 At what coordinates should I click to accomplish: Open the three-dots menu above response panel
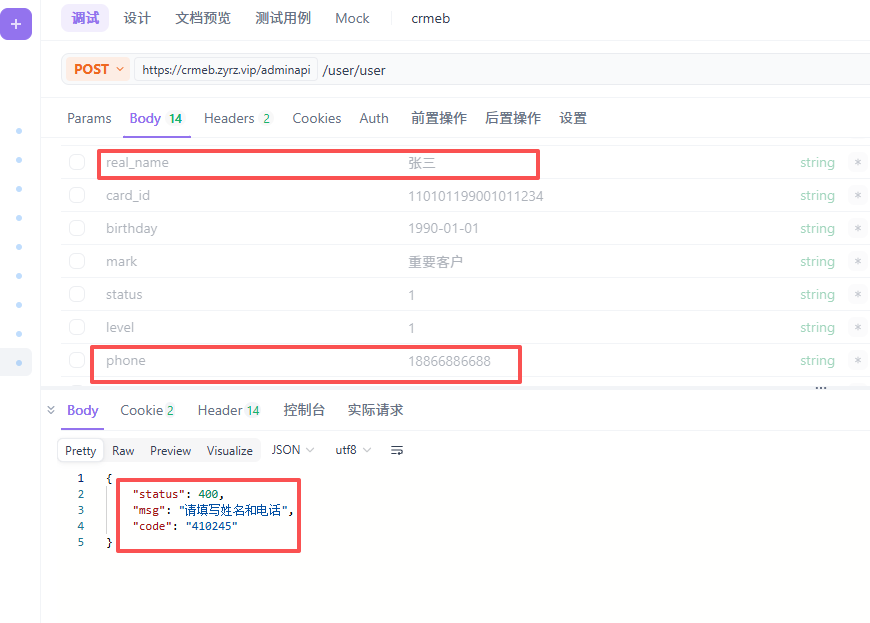point(821,388)
